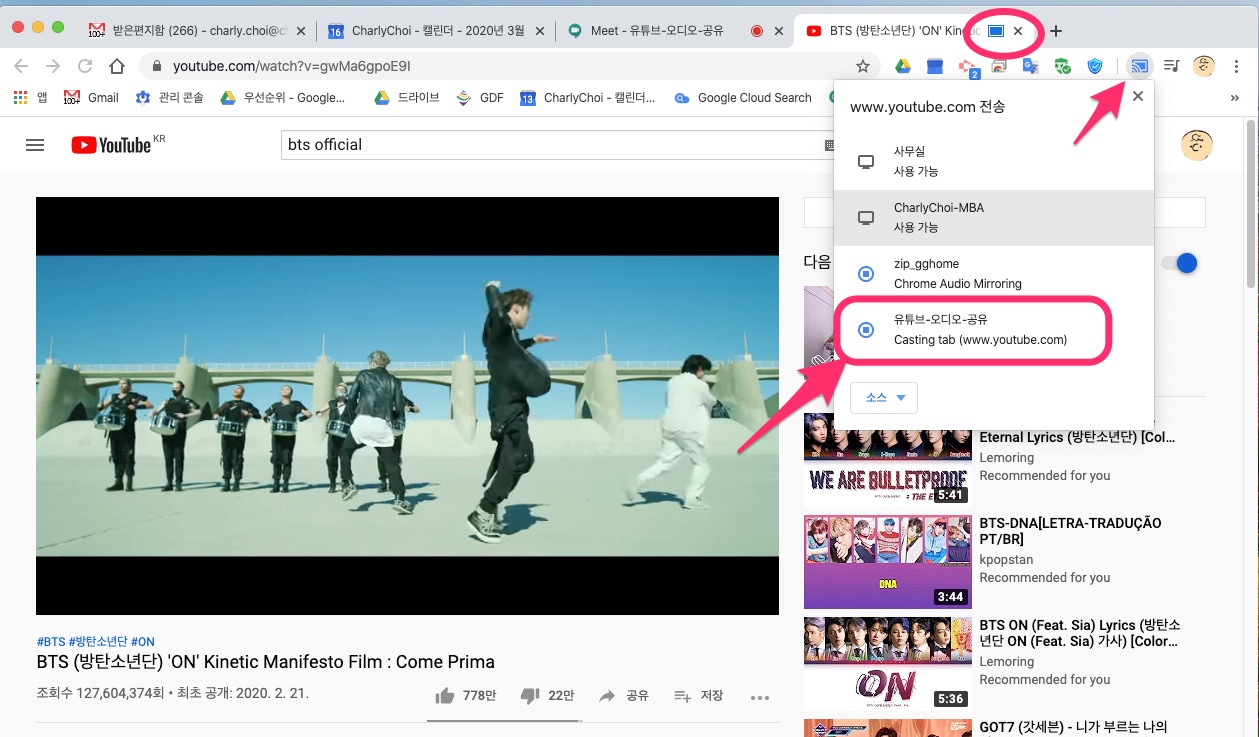Open more actions three-dot menu under video
Image resolution: width=1259 pixels, height=737 pixels.
pos(759,697)
